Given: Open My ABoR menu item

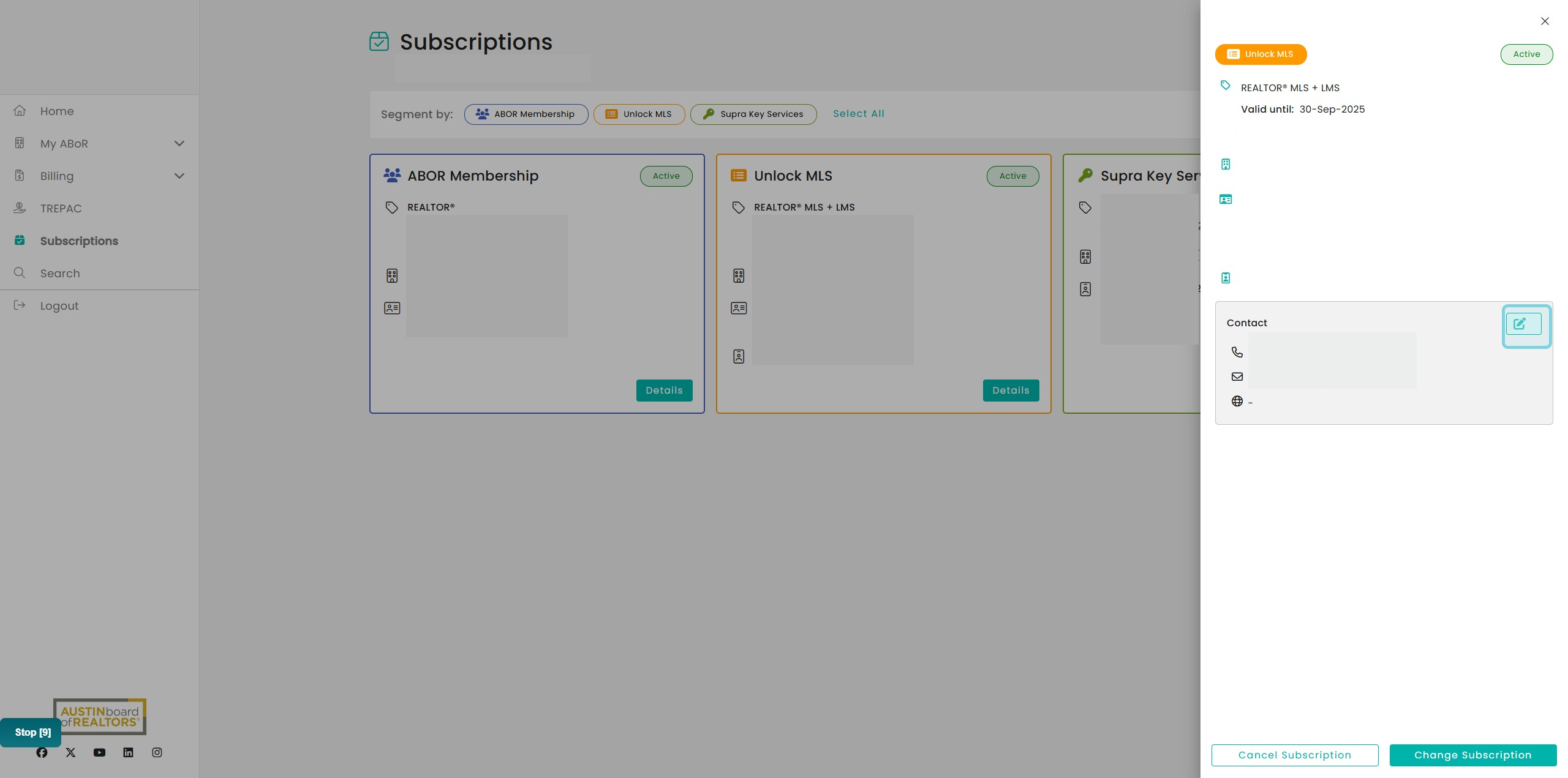Looking at the screenshot, I should click(x=99, y=144).
